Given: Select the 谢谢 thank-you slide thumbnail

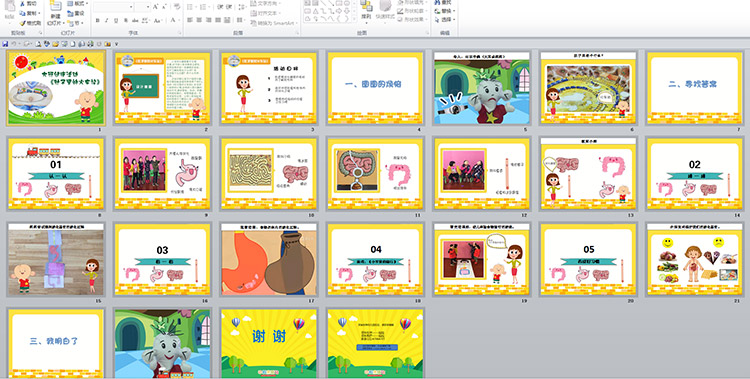Looking at the screenshot, I should click(269, 344).
